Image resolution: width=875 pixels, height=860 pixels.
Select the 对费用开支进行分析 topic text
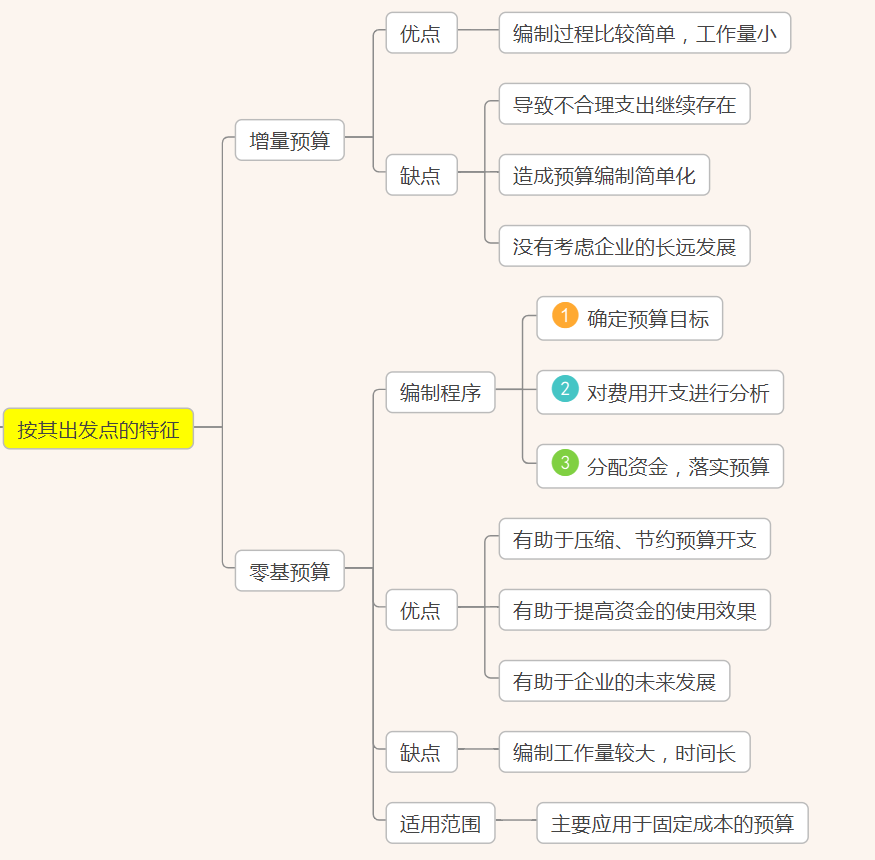point(678,393)
